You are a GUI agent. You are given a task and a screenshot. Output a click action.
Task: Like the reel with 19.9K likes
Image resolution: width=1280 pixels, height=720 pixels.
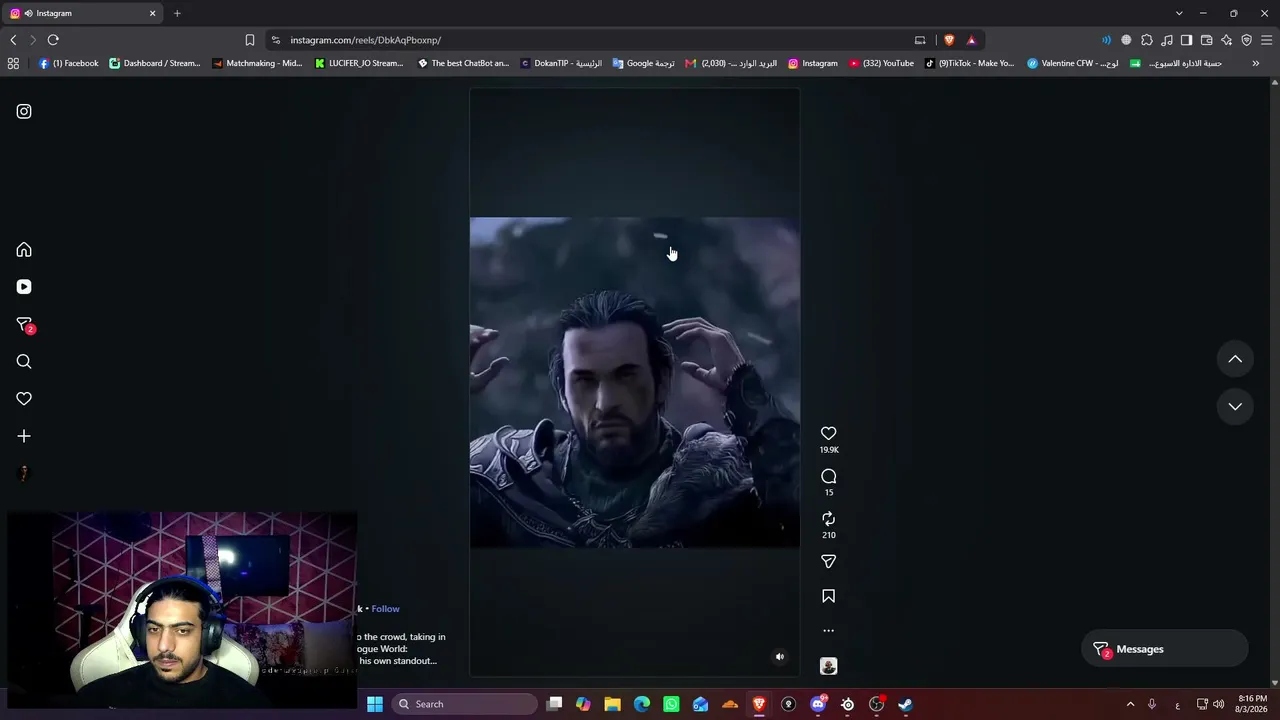828,433
